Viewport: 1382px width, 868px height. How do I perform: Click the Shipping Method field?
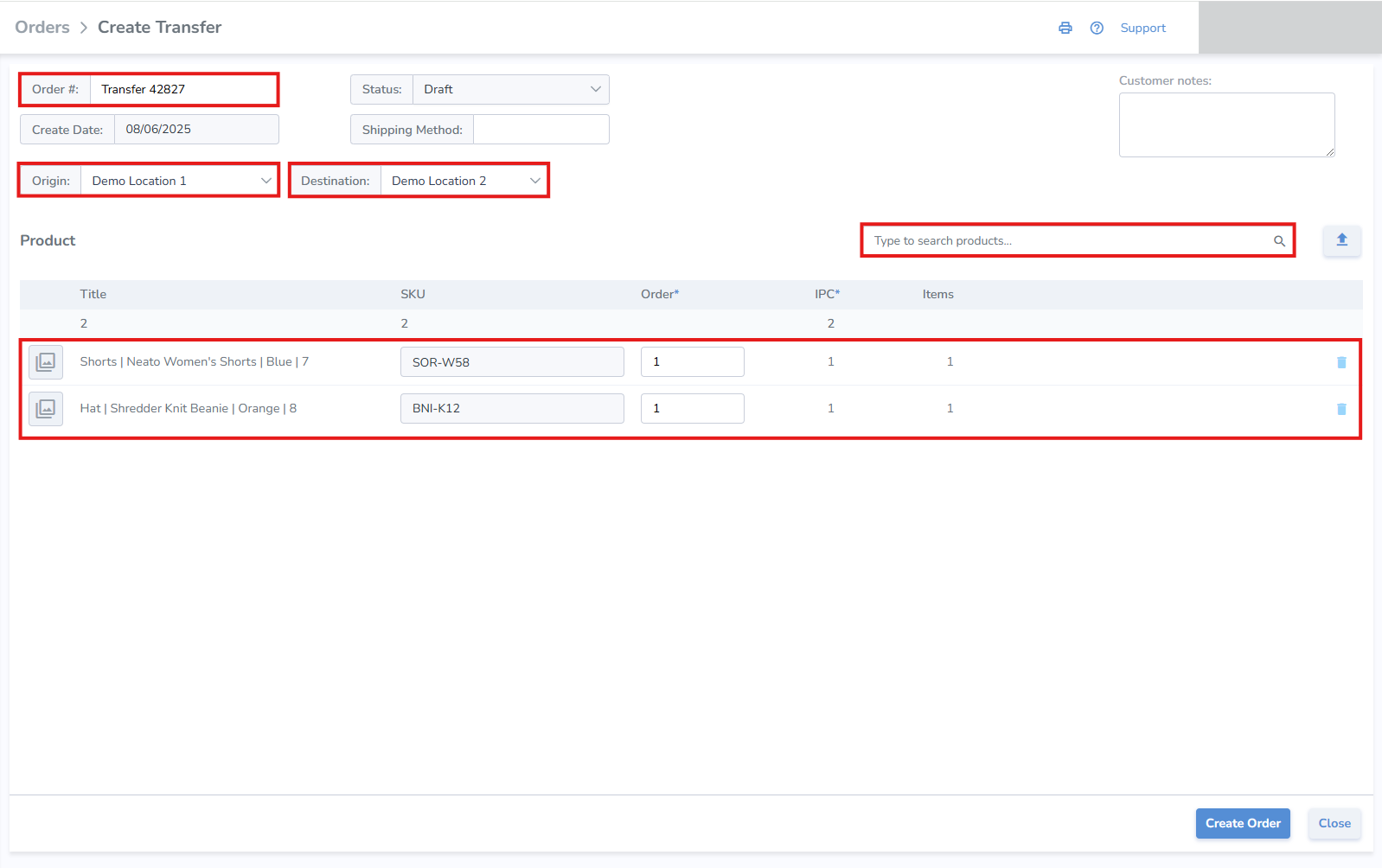[541, 130]
